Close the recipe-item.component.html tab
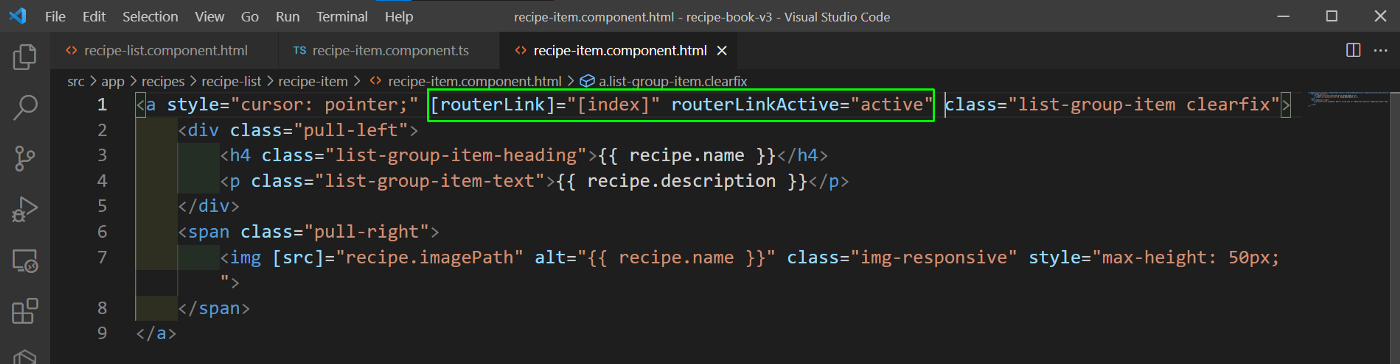 coord(722,50)
